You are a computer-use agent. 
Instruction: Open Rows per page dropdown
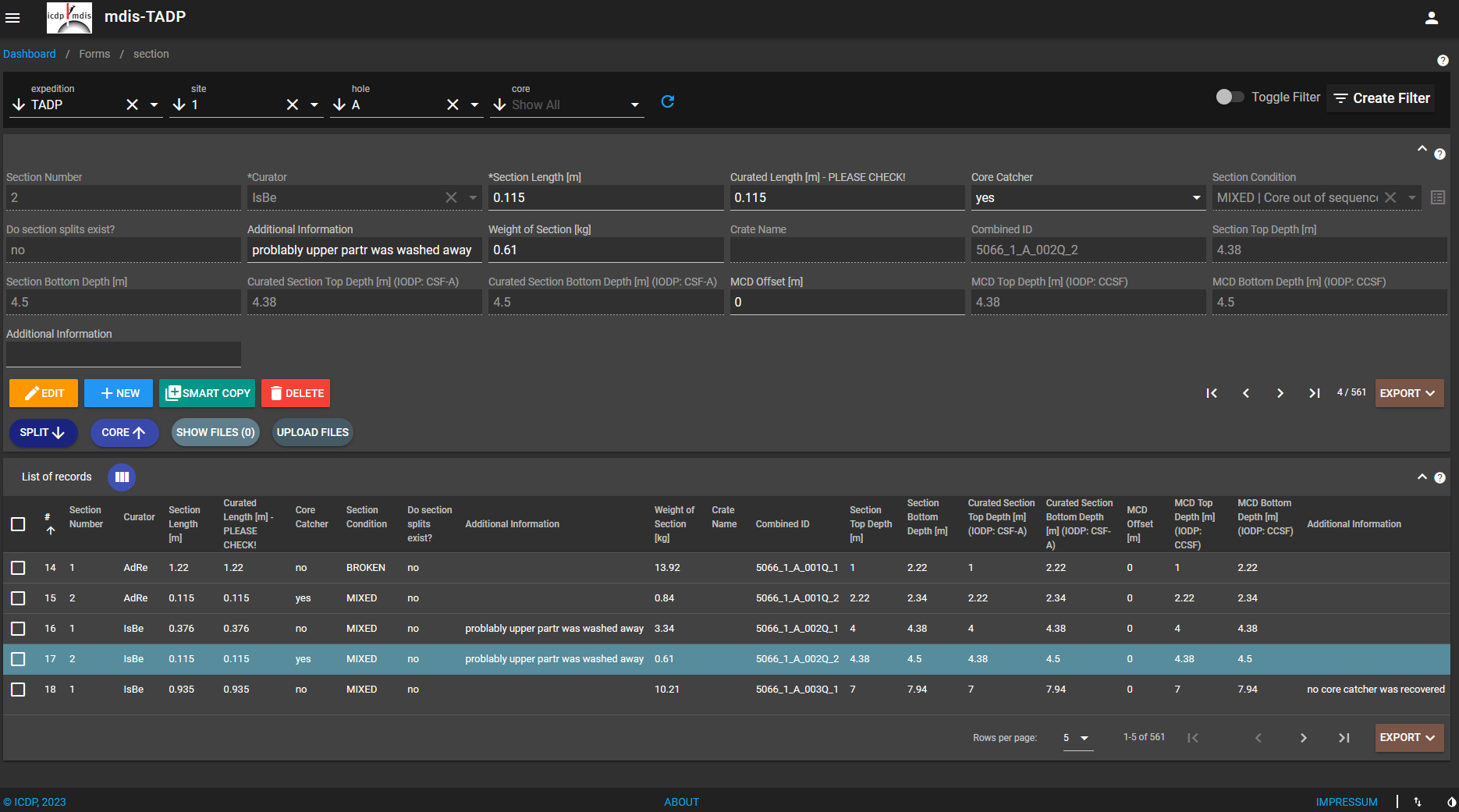(1077, 738)
